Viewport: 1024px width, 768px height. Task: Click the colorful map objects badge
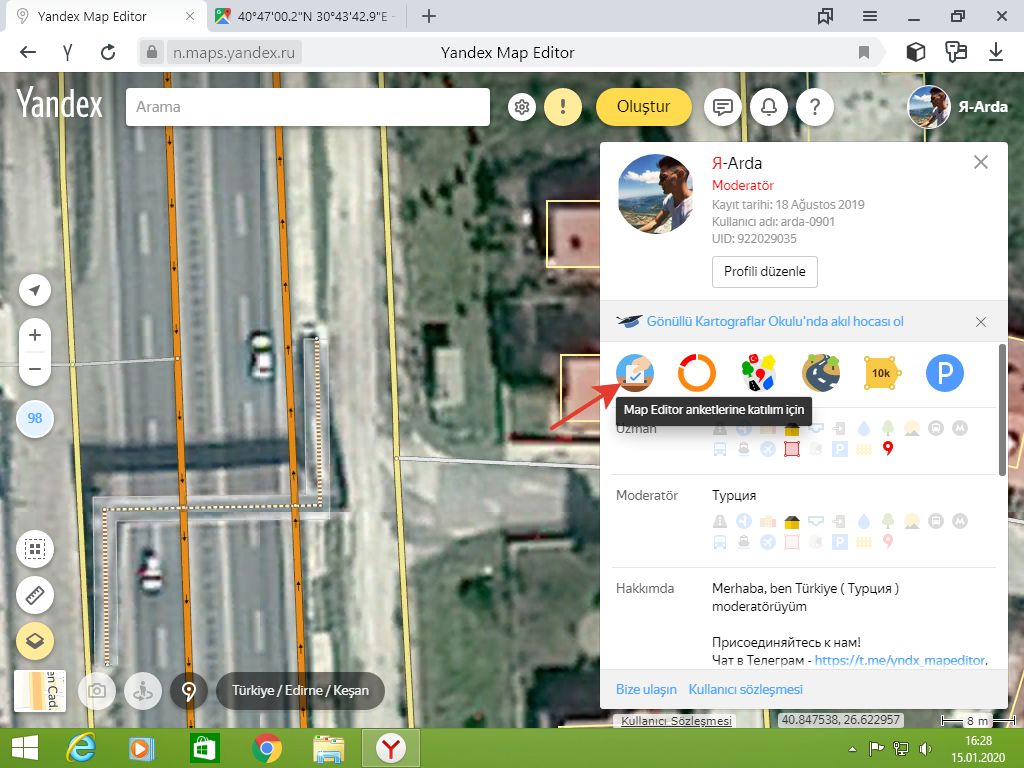(759, 373)
